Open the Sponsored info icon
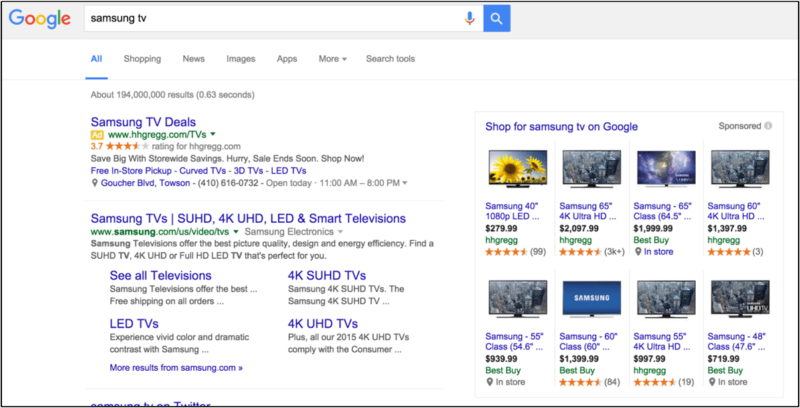This screenshot has height=408, width=800. pyautogui.click(x=768, y=125)
